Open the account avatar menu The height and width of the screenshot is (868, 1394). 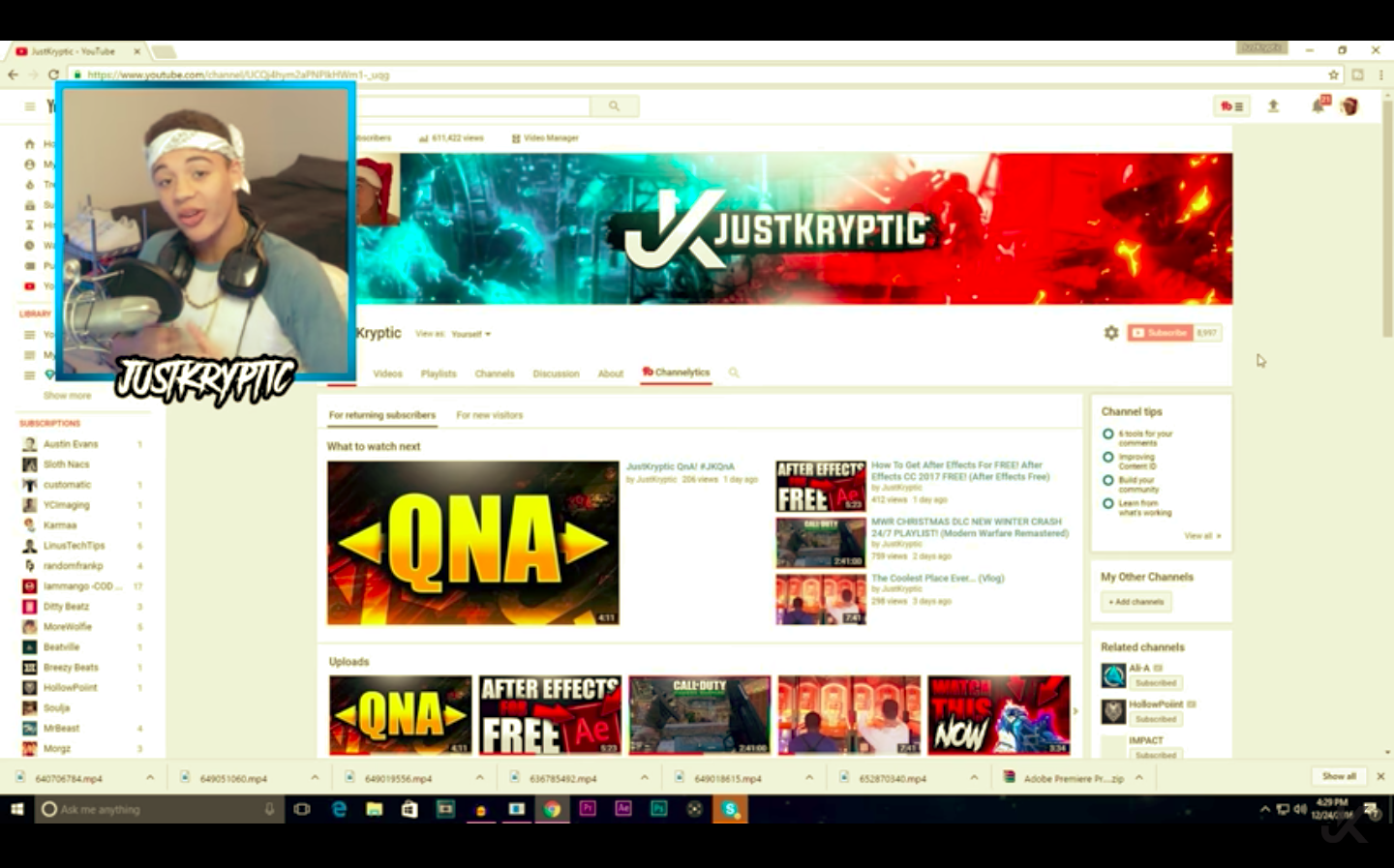point(1349,106)
